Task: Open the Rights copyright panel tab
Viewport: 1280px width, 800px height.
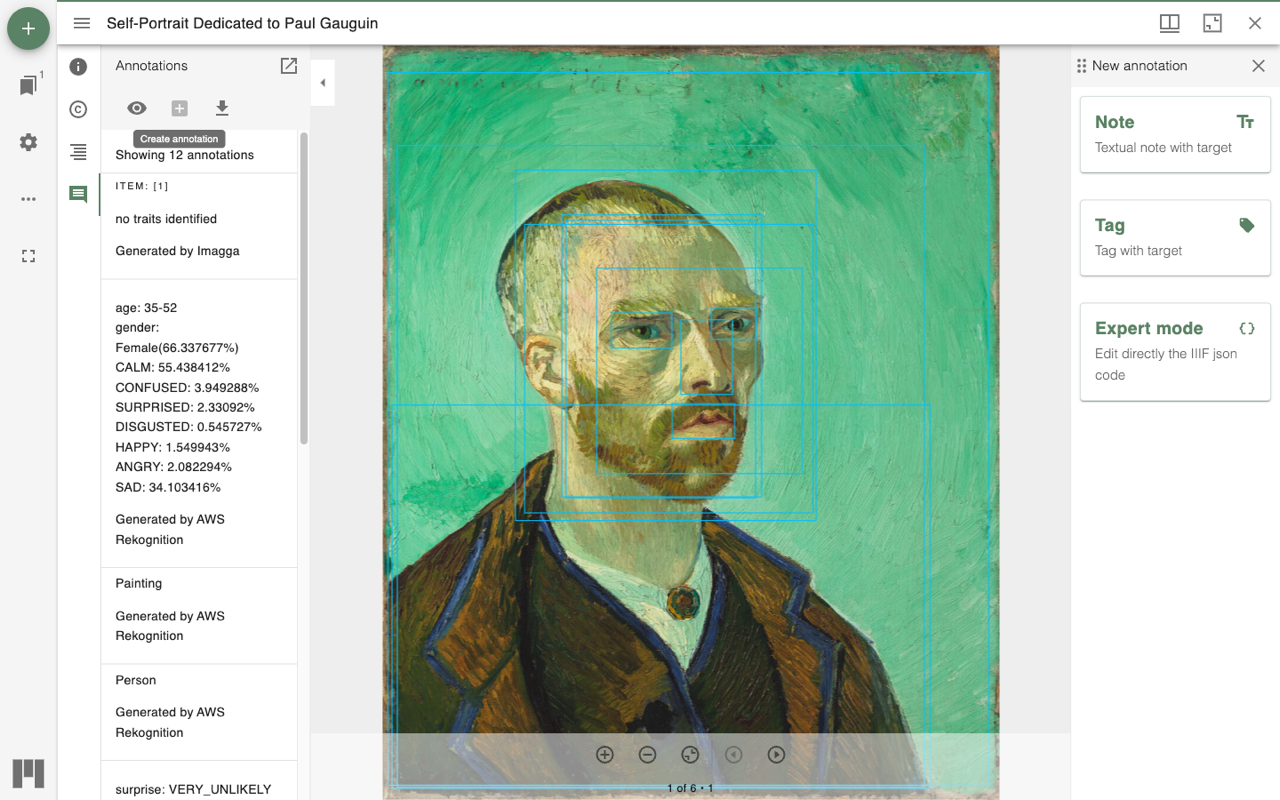Action: click(x=78, y=109)
